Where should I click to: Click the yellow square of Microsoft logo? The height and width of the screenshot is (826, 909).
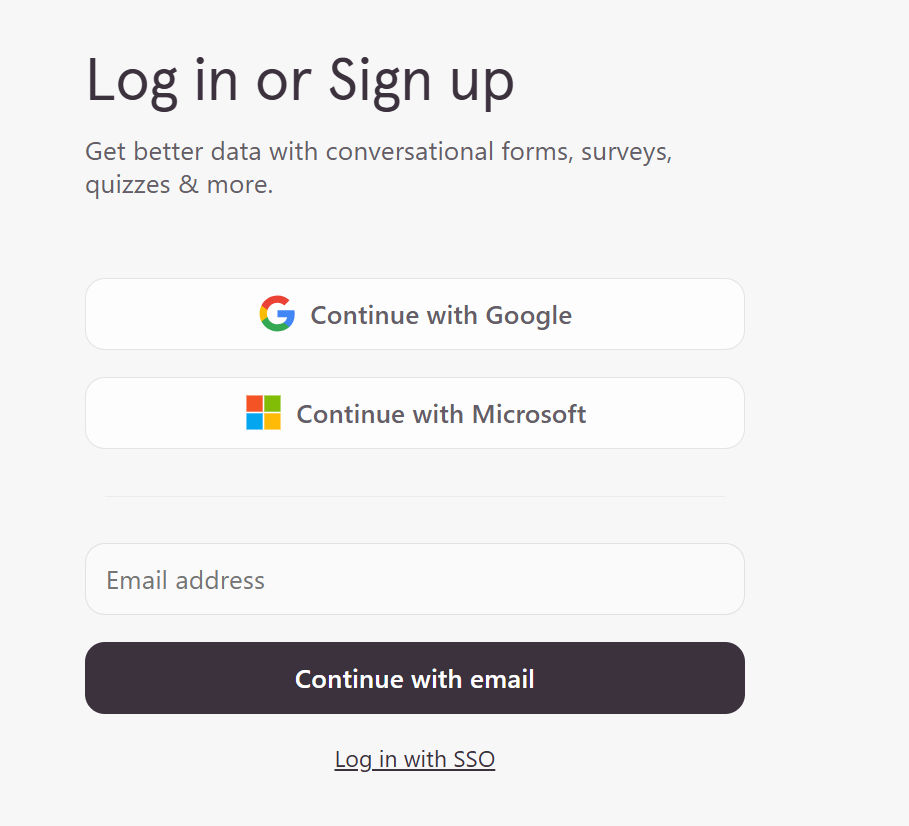[x=272, y=421]
